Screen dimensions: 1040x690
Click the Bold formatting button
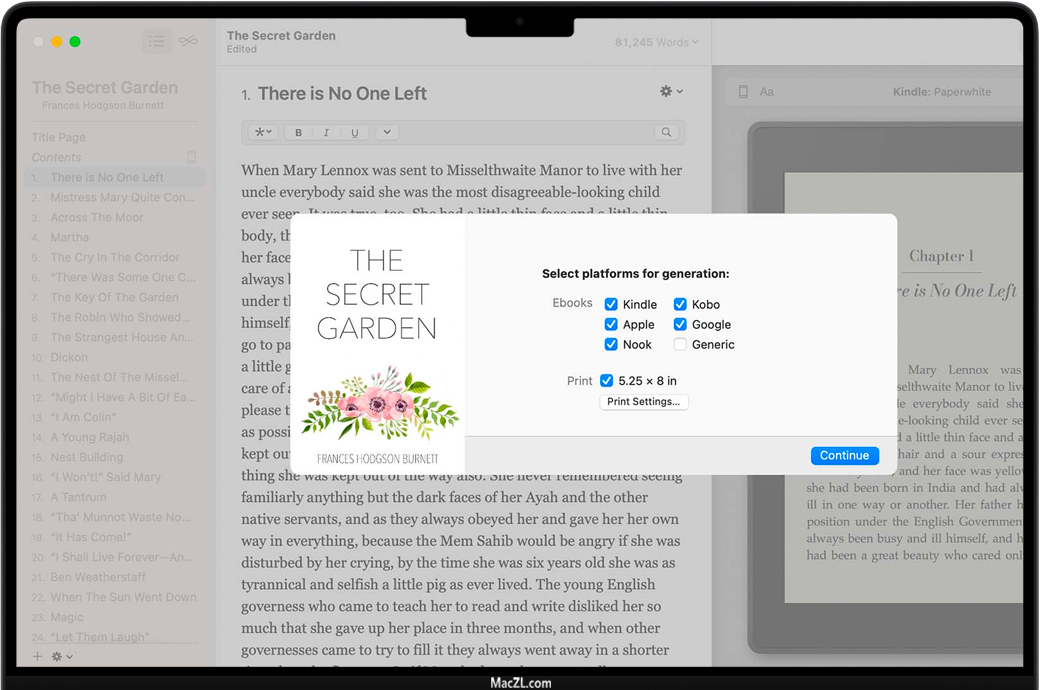pyautogui.click(x=298, y=133)
